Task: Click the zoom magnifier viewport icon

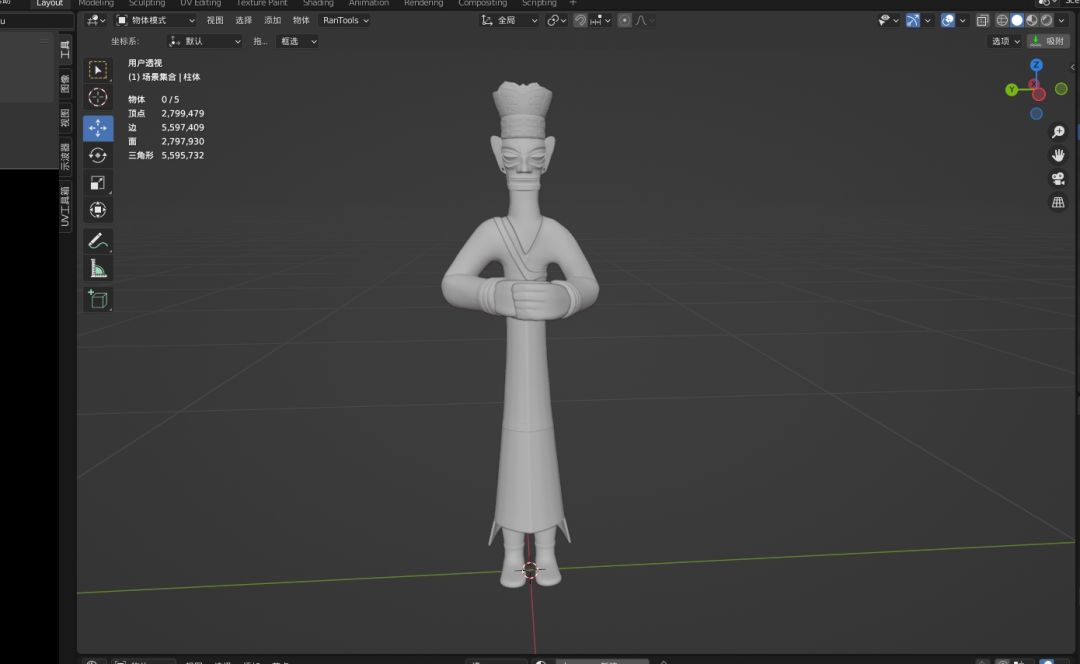Action: coord(1058,132)
